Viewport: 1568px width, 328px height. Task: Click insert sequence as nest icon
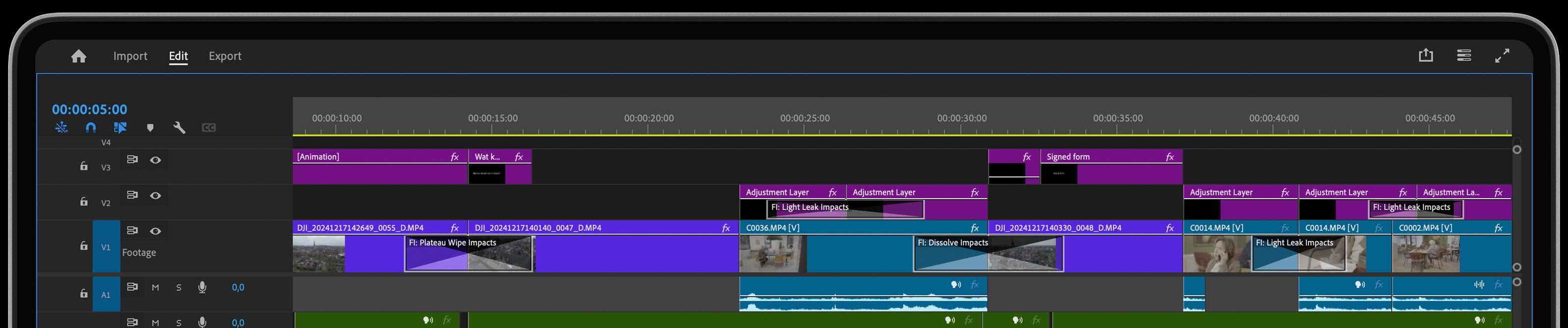(x=61, y=128)
